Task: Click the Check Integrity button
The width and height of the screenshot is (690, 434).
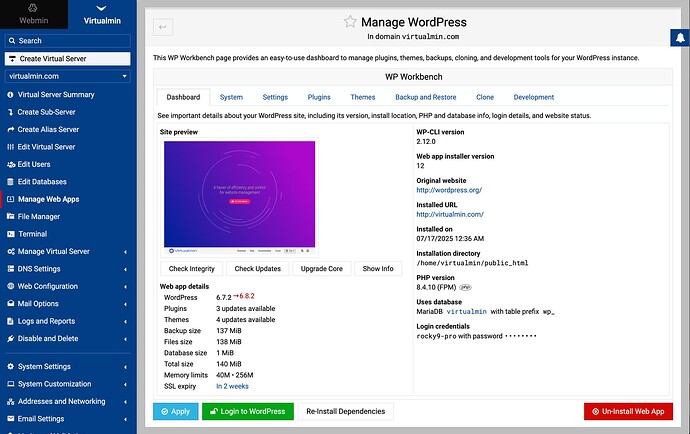Action: point(191,268)
